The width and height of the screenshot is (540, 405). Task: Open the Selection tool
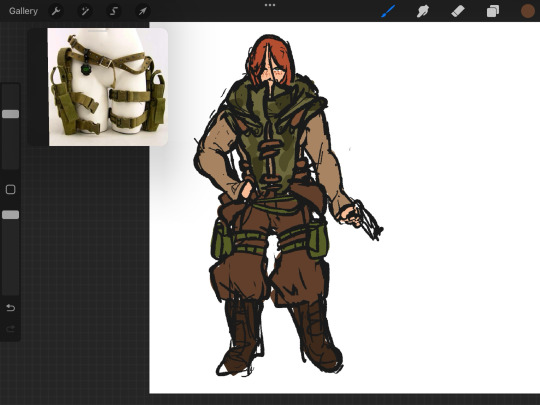(x=114, y=11)
